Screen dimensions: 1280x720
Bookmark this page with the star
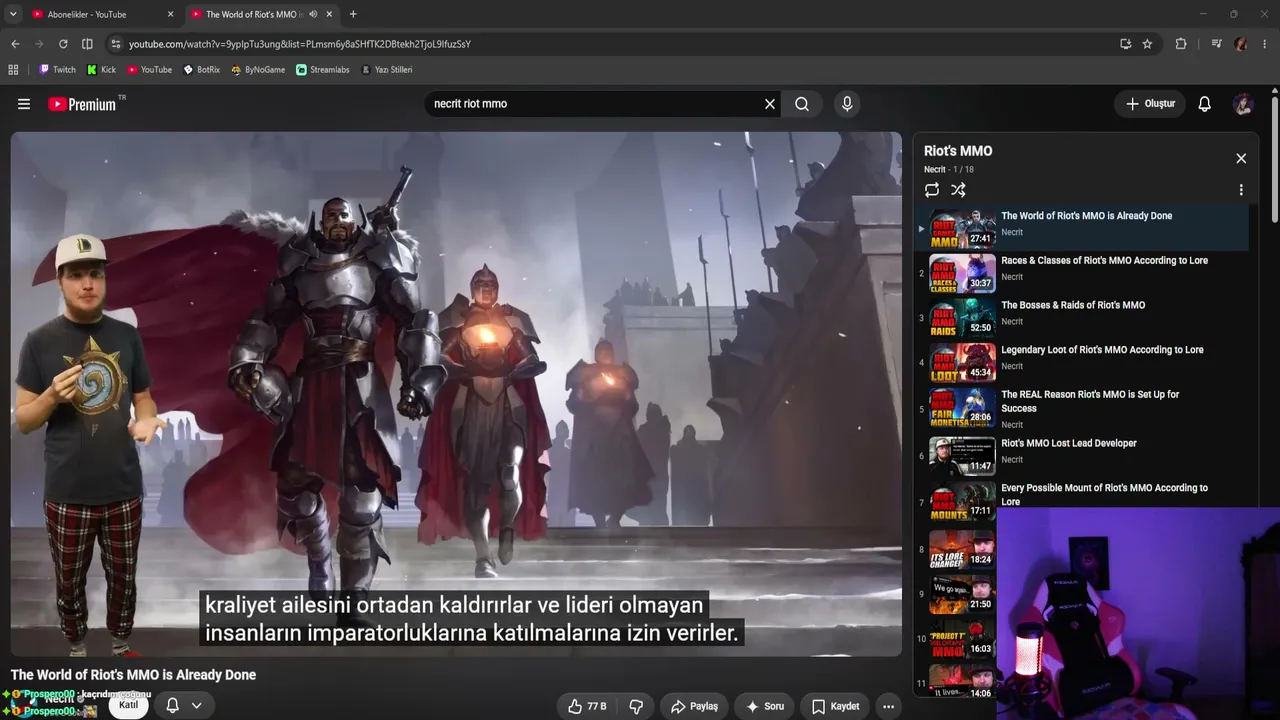1147,44
